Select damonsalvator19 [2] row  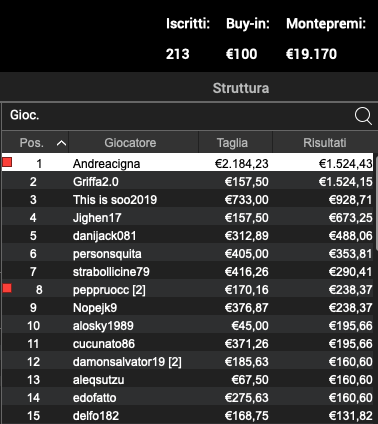point(187,362)
